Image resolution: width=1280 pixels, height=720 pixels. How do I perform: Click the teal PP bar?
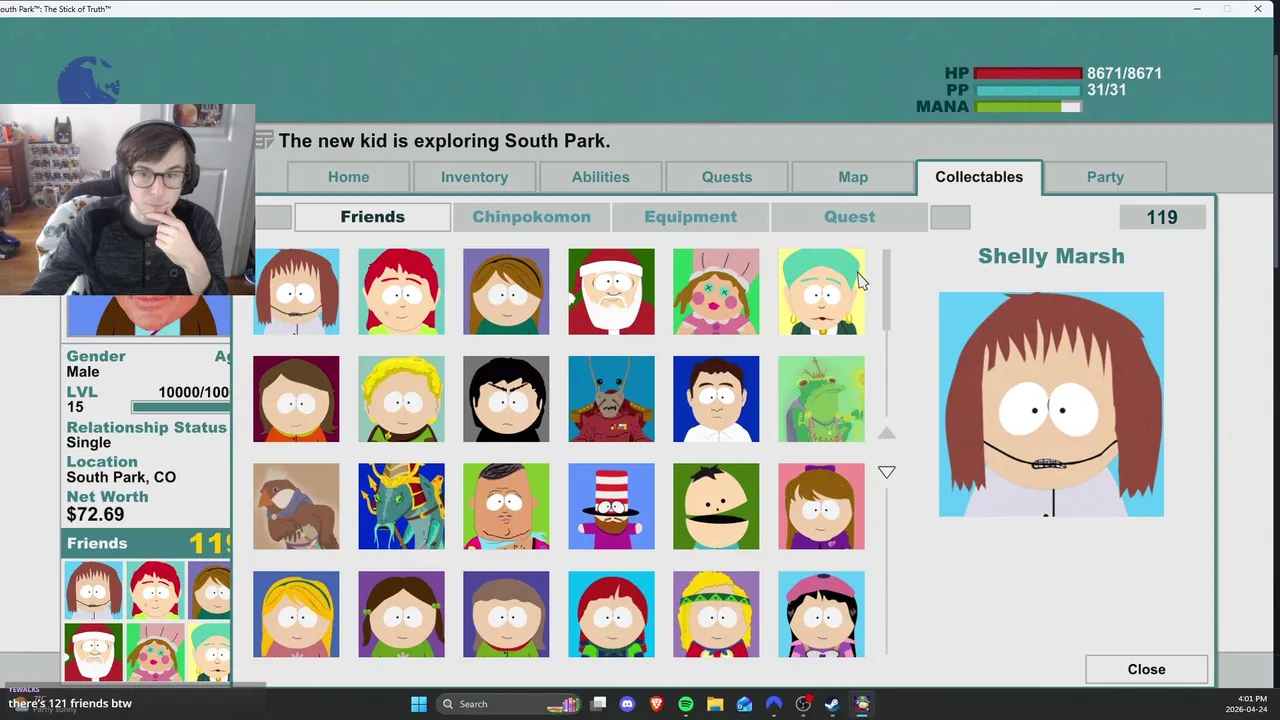(x=1028, y=90)
